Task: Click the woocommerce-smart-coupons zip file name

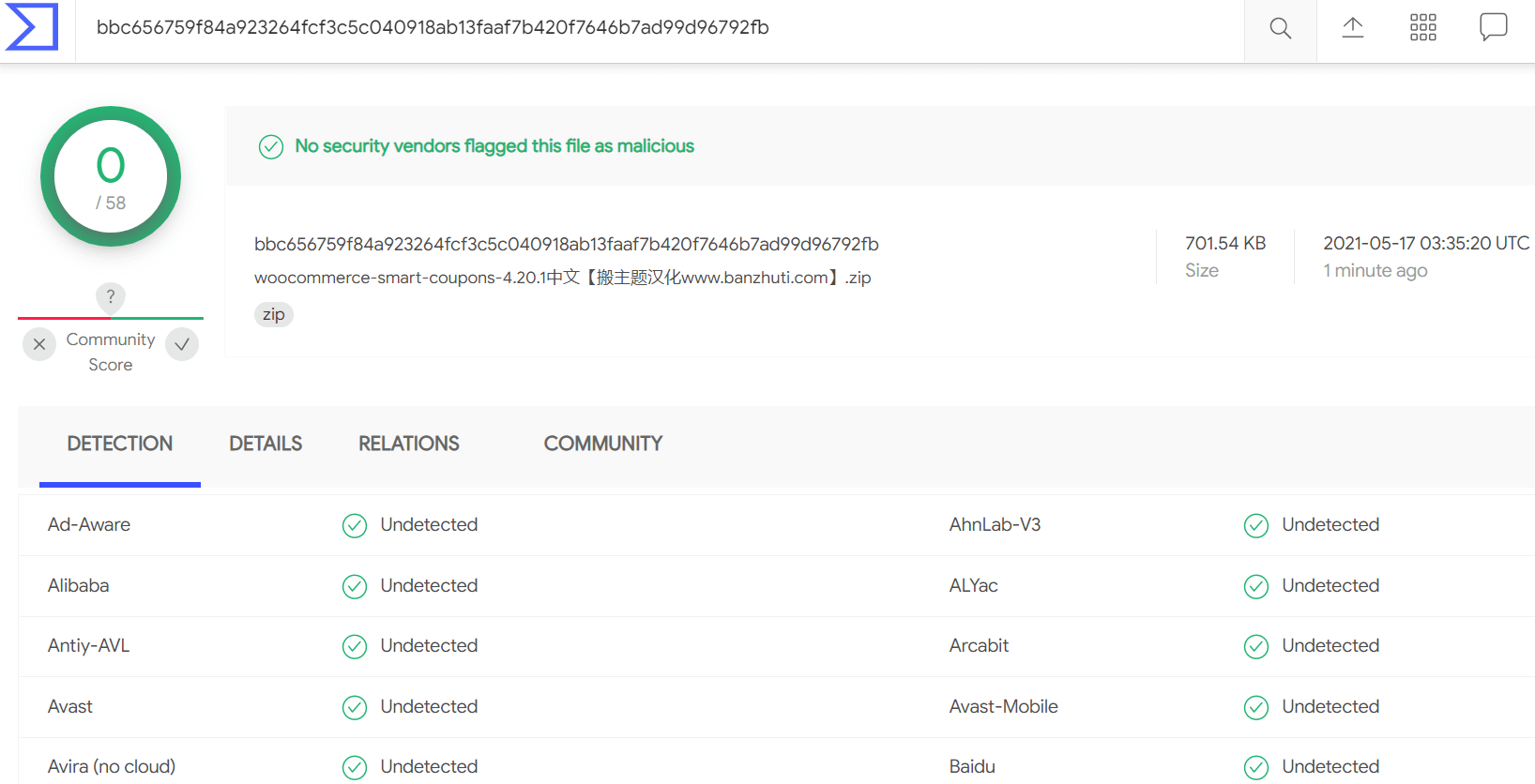Action: tap(563, 278)
